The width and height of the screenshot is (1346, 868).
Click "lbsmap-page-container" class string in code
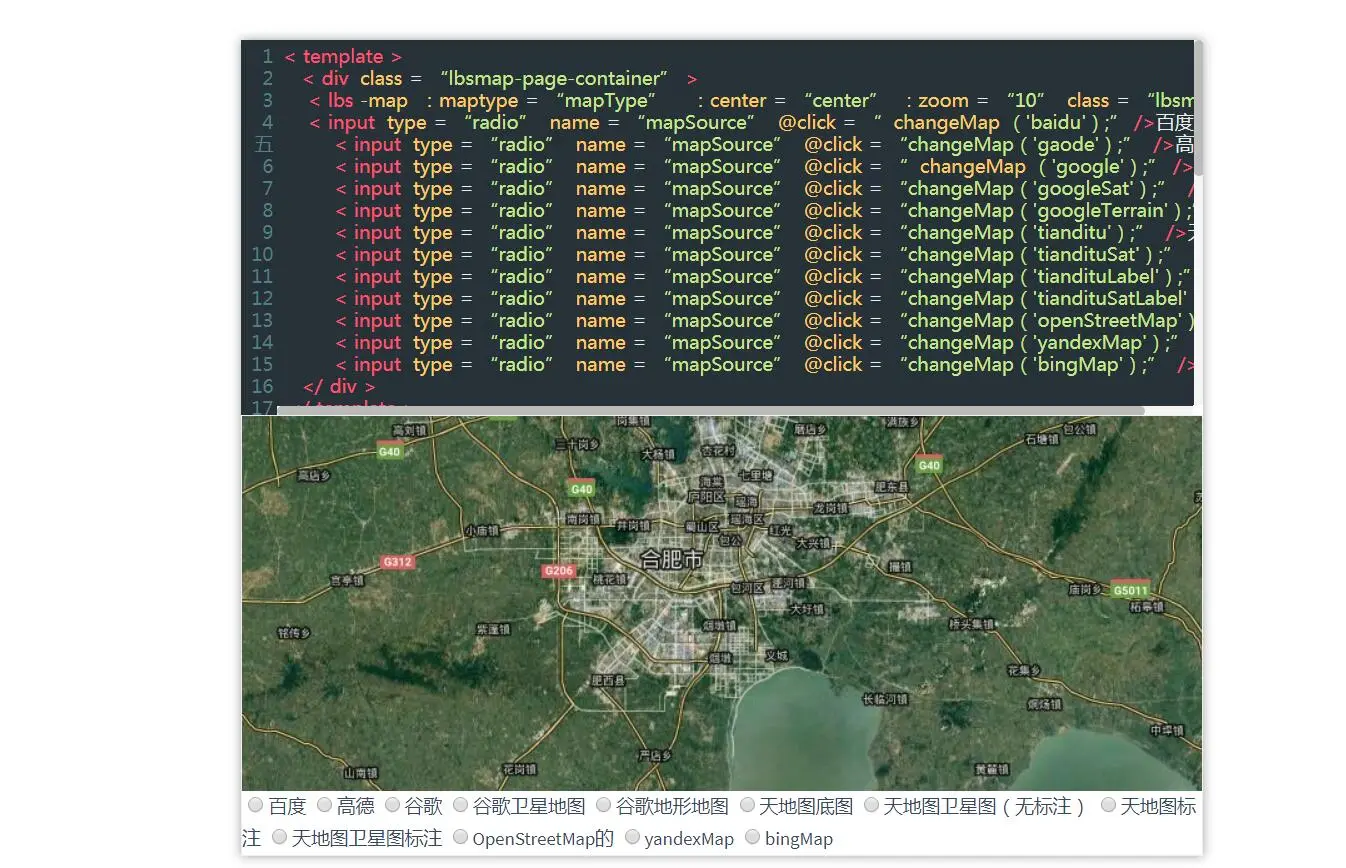(554, 79)
